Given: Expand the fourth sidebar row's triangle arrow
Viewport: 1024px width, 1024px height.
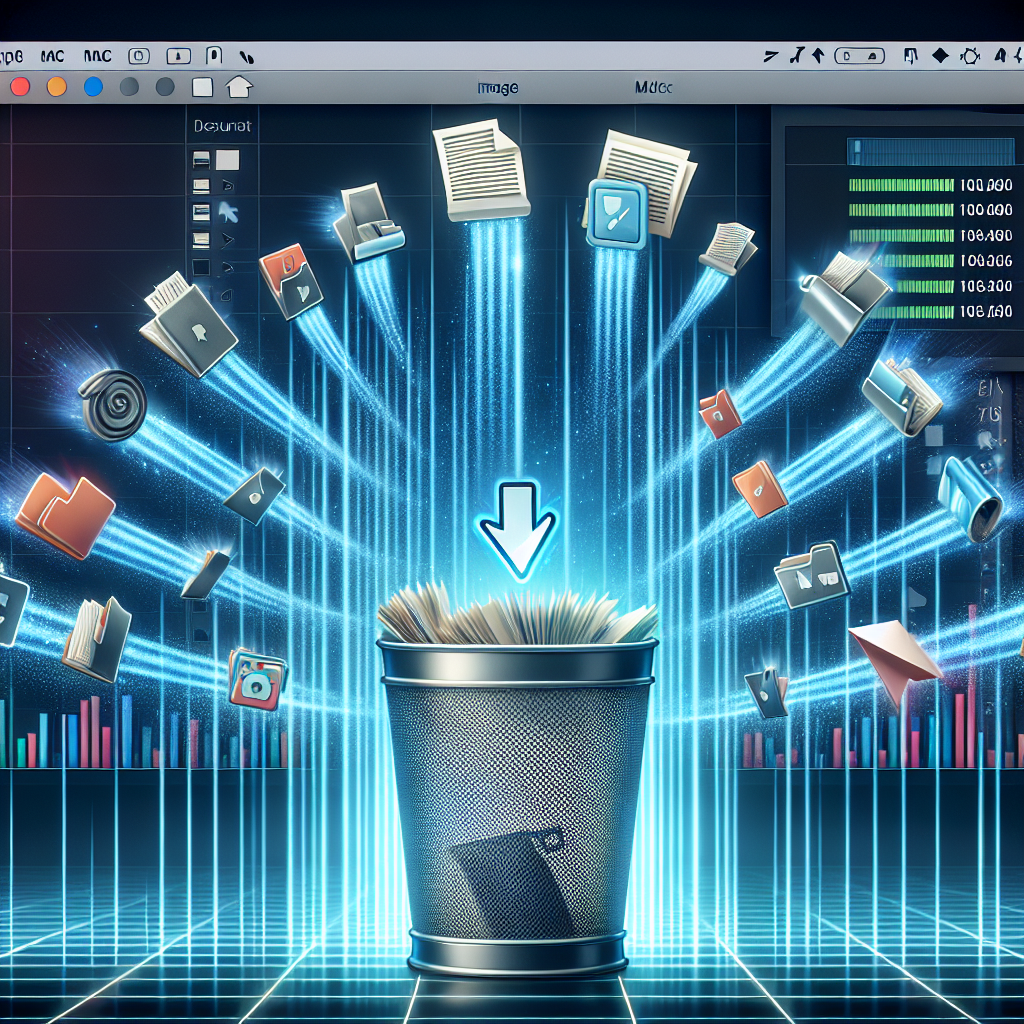Looking at the screenshot, I should coord(228,240).
